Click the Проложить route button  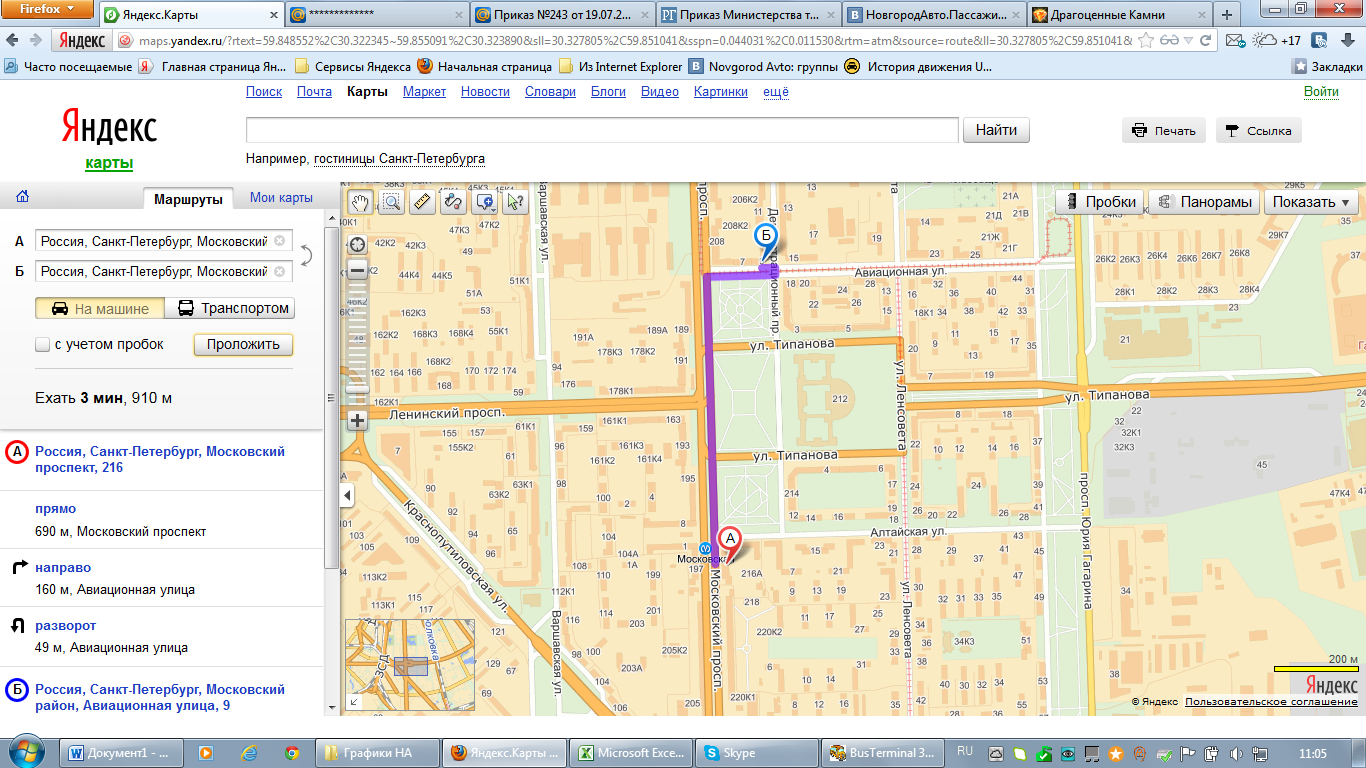243,344
